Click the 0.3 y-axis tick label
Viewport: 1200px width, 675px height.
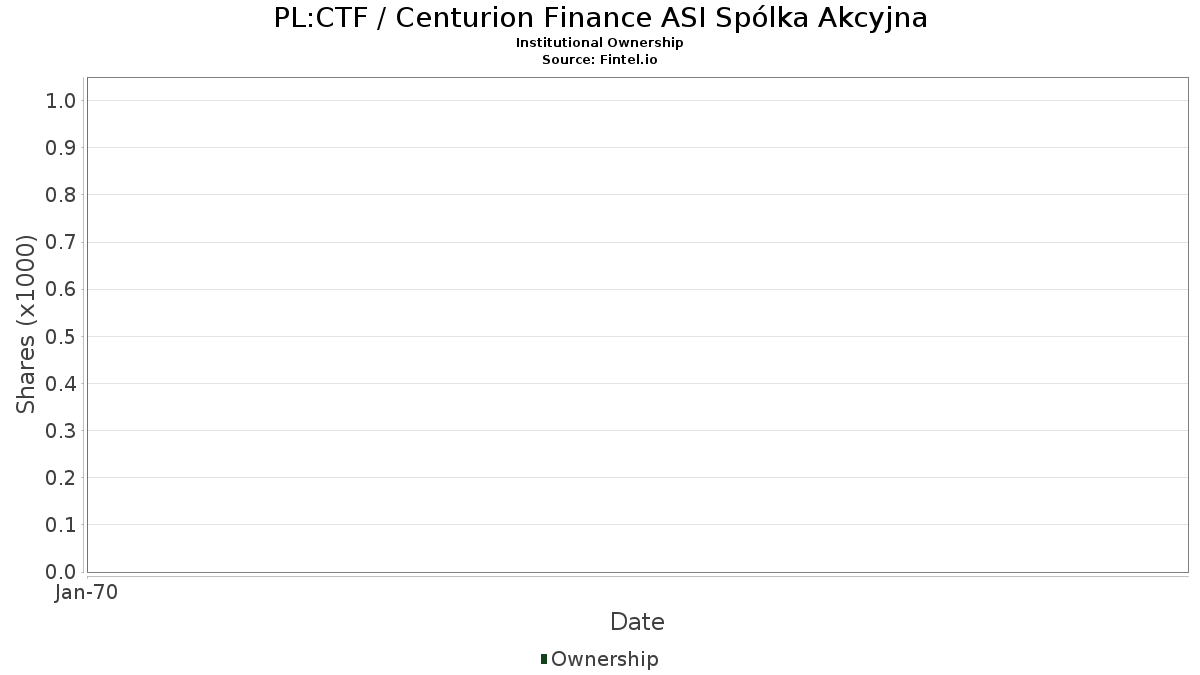point(61,430)
